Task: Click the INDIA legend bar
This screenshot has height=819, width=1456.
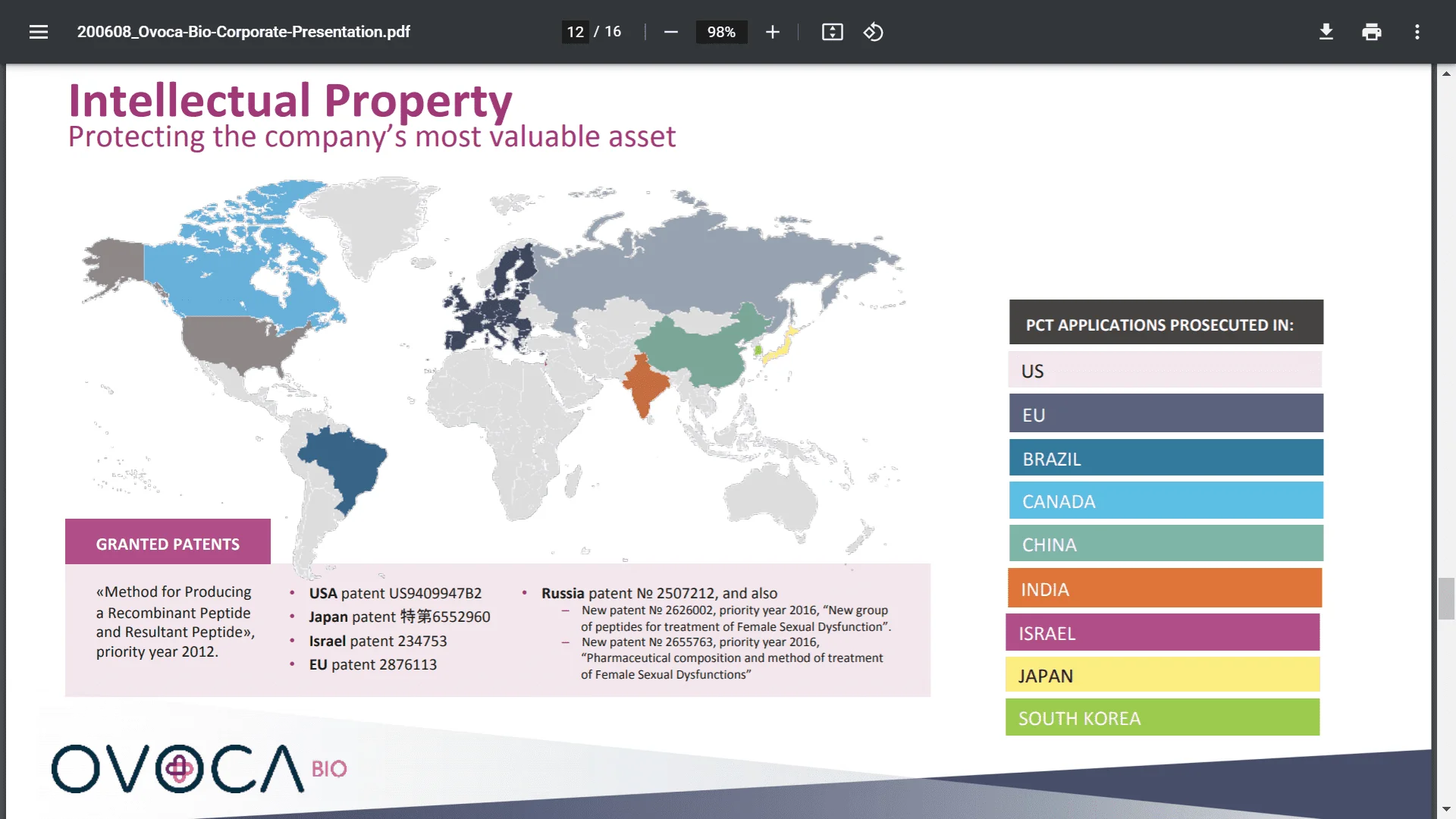Action: [1164, 588]
